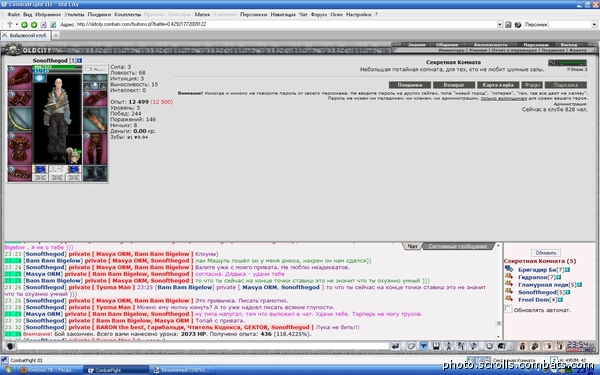This screenshot has height=375, width=600.
Task: Click the hand icon in chat bar
Action: click(548, 346)
